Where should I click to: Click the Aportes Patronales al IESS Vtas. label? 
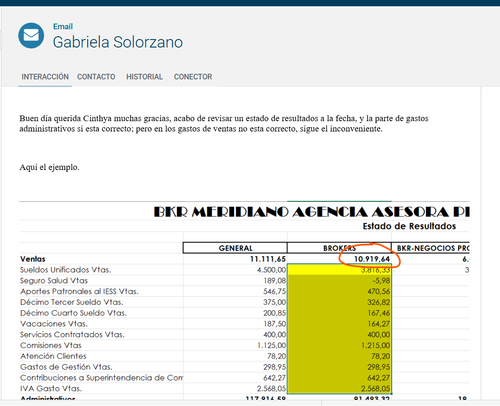[x=79, y=291]
